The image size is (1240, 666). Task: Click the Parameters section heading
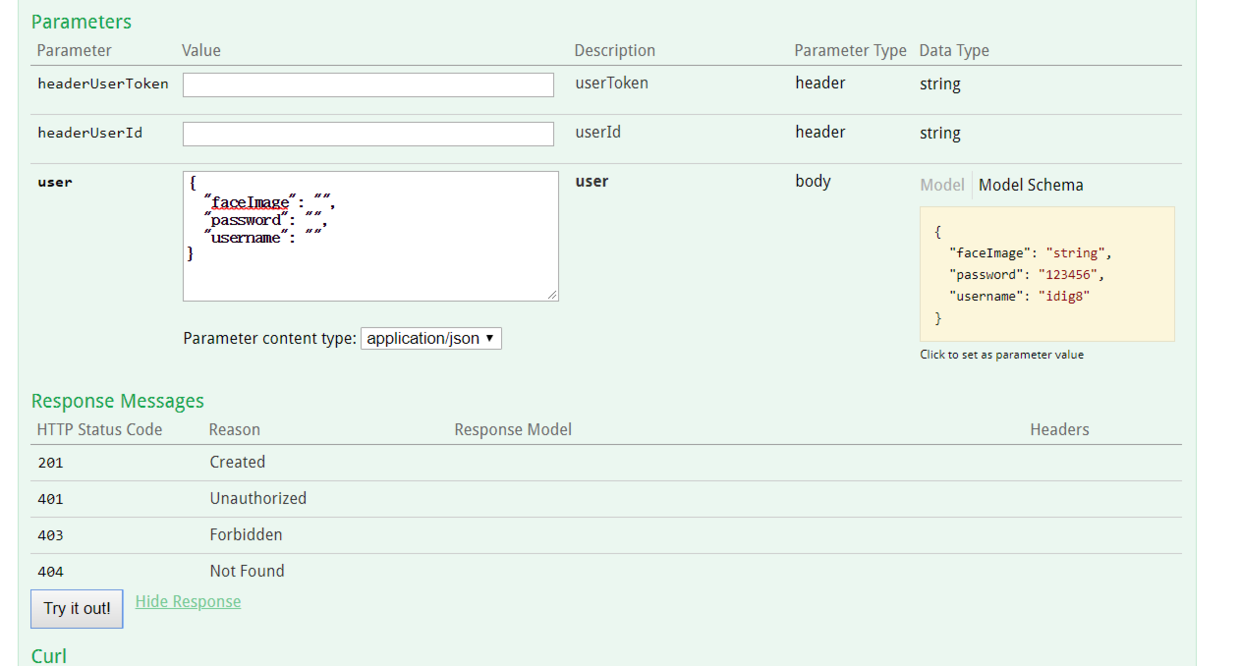click(81, 22)
